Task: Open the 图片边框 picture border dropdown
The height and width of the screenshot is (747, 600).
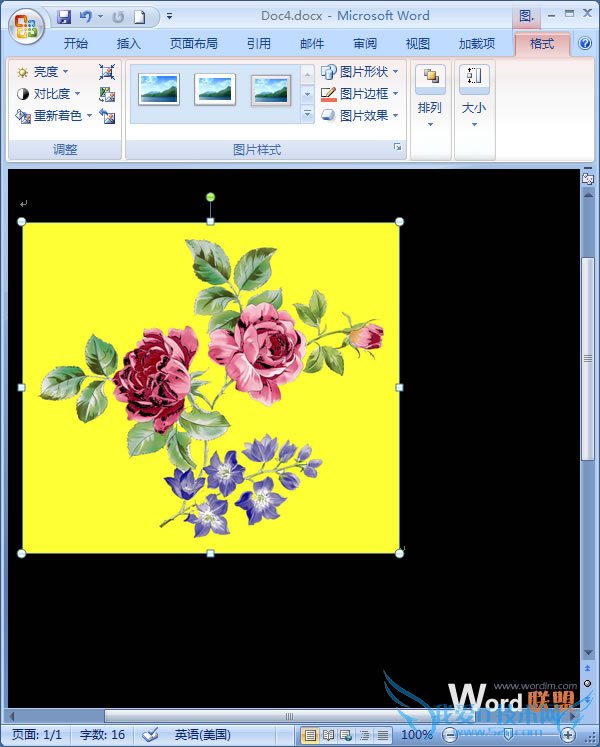Action: [360, 94]
